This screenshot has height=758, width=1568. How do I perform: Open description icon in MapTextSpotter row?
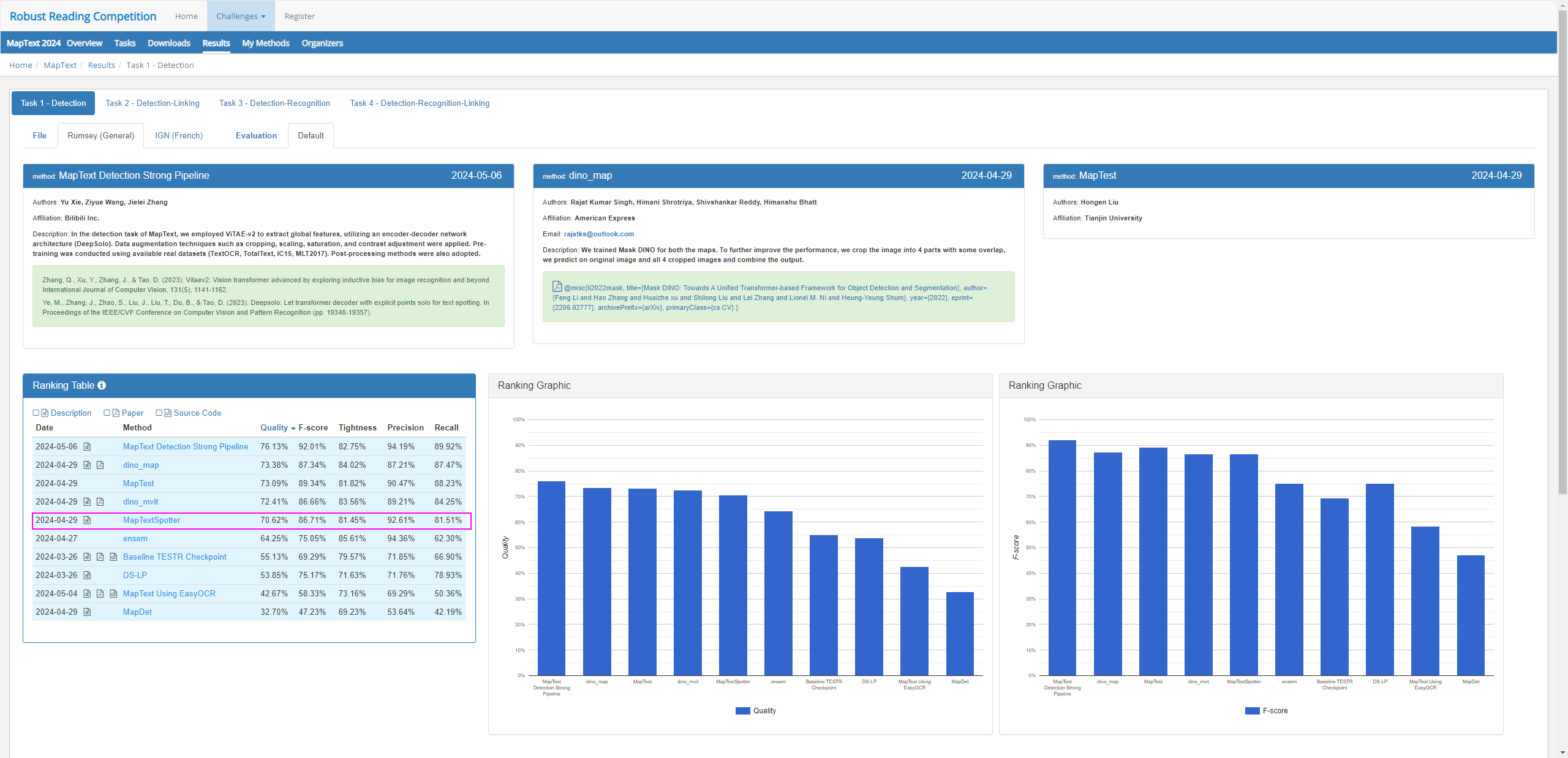click(87, 520)
